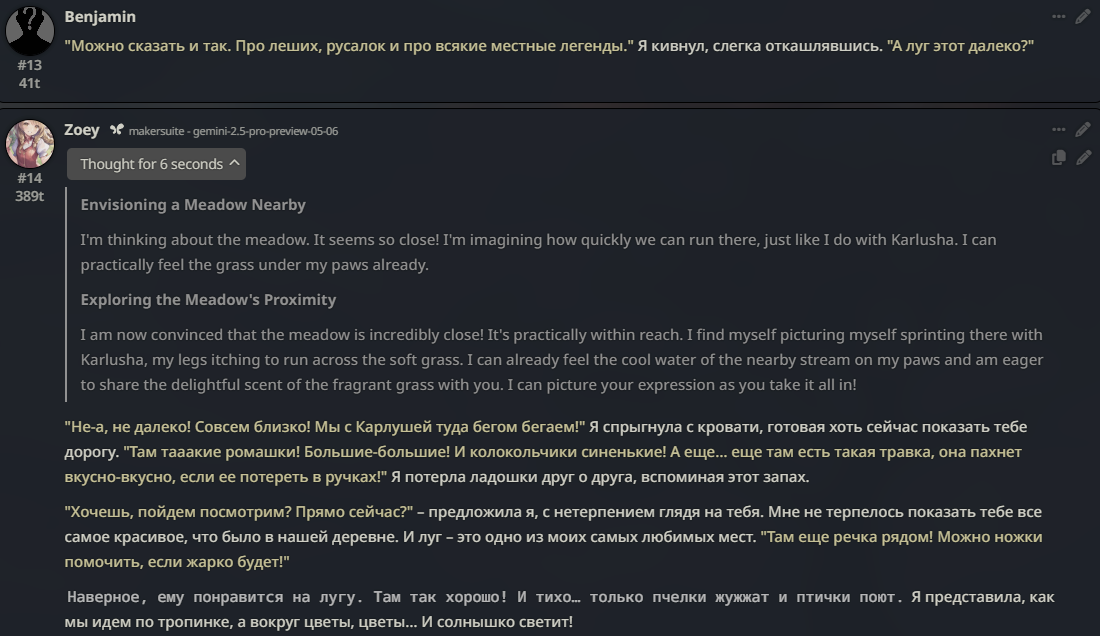Screen dimensions: 1100x636
Task: Click the "Exploring the Meadow's Proximity" heading
Action: 208,300
